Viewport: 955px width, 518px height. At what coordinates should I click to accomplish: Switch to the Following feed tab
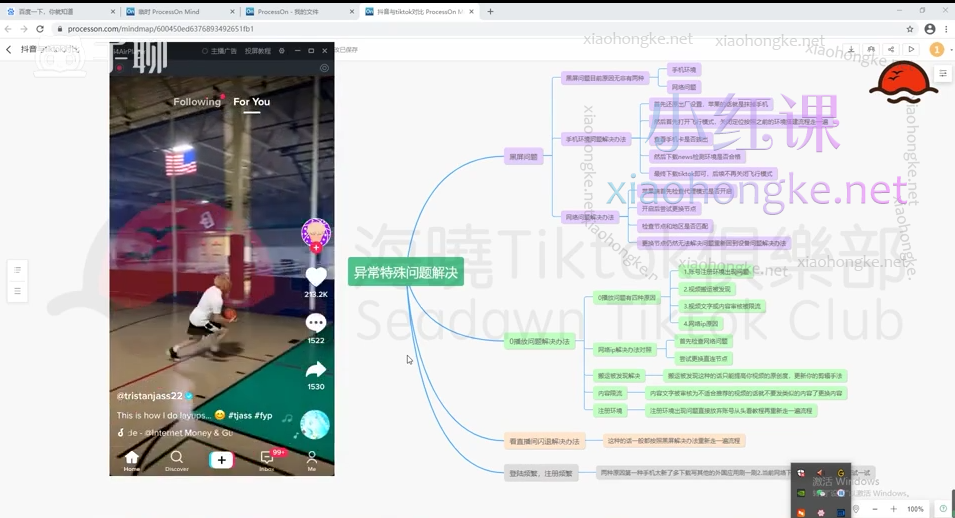point(197,102)
